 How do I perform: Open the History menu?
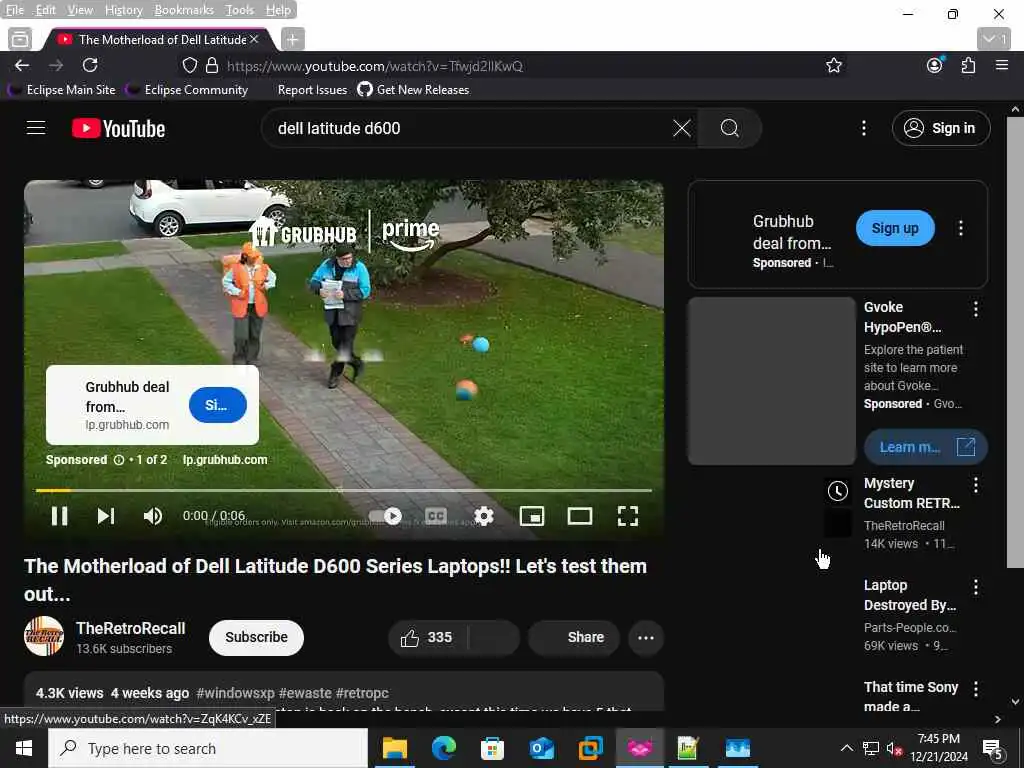pos(123,10)
